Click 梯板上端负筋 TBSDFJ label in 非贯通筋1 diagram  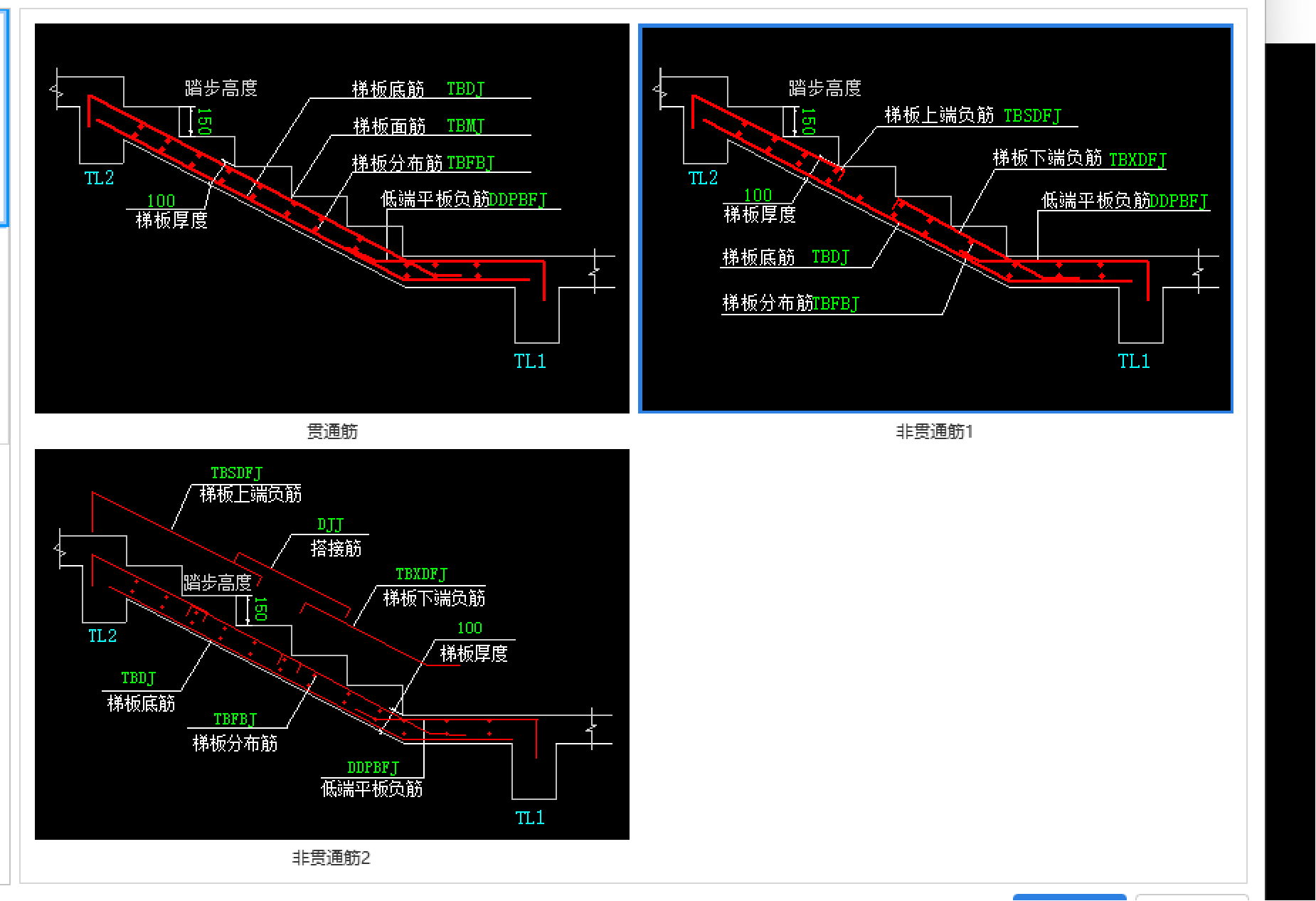pyautogui.click(x=972, y=115)
